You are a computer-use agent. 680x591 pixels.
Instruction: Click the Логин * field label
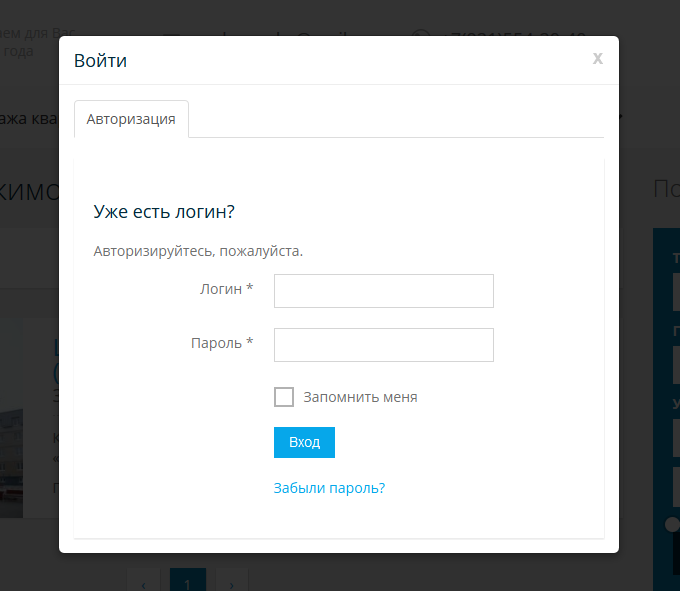click(x=226, y=289)
